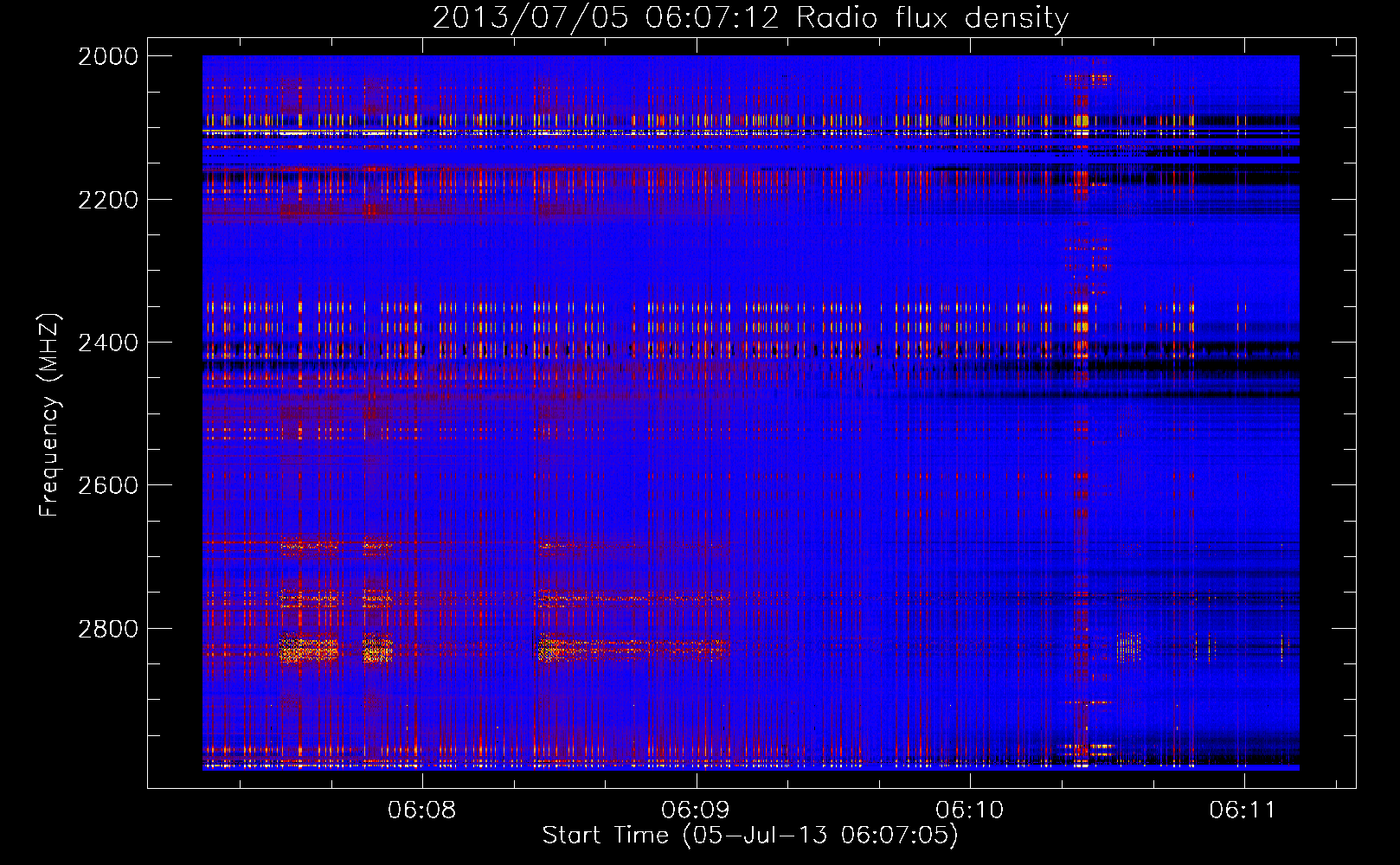Click the "Frequency (MHZ)" axis label
1400x865 pixels.
click(49, 415)
